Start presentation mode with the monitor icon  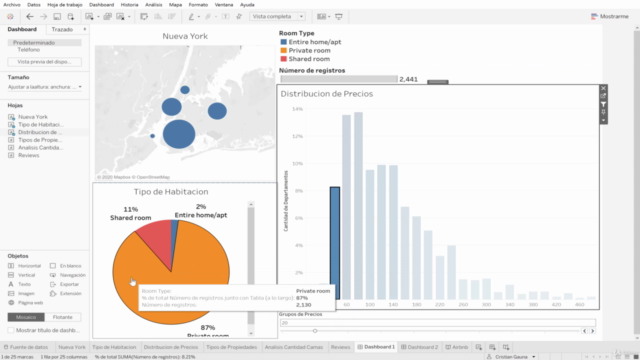(339, 17)
